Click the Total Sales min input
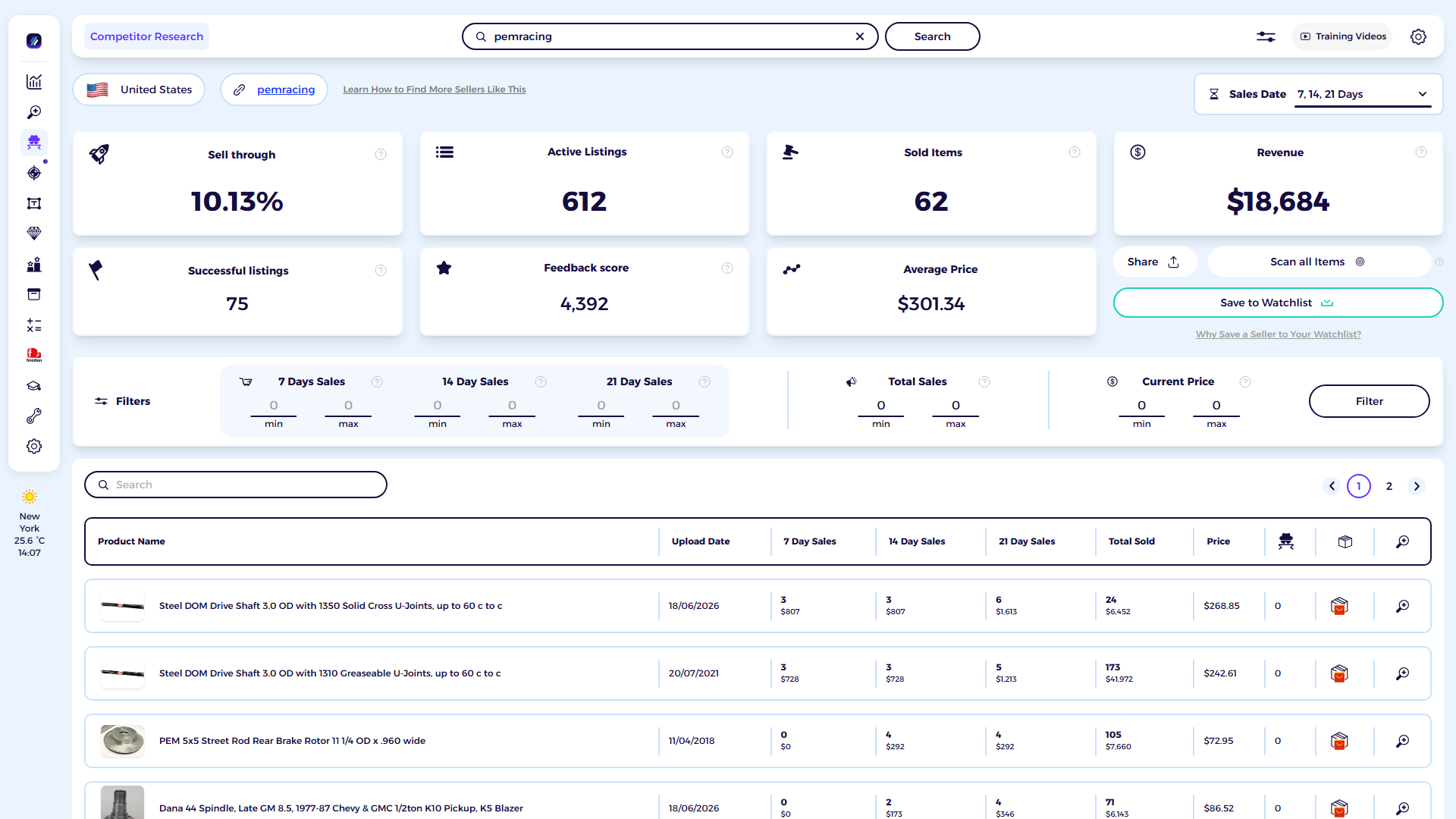The width and height of the screenshot is (1456, 819). [881, 406]
